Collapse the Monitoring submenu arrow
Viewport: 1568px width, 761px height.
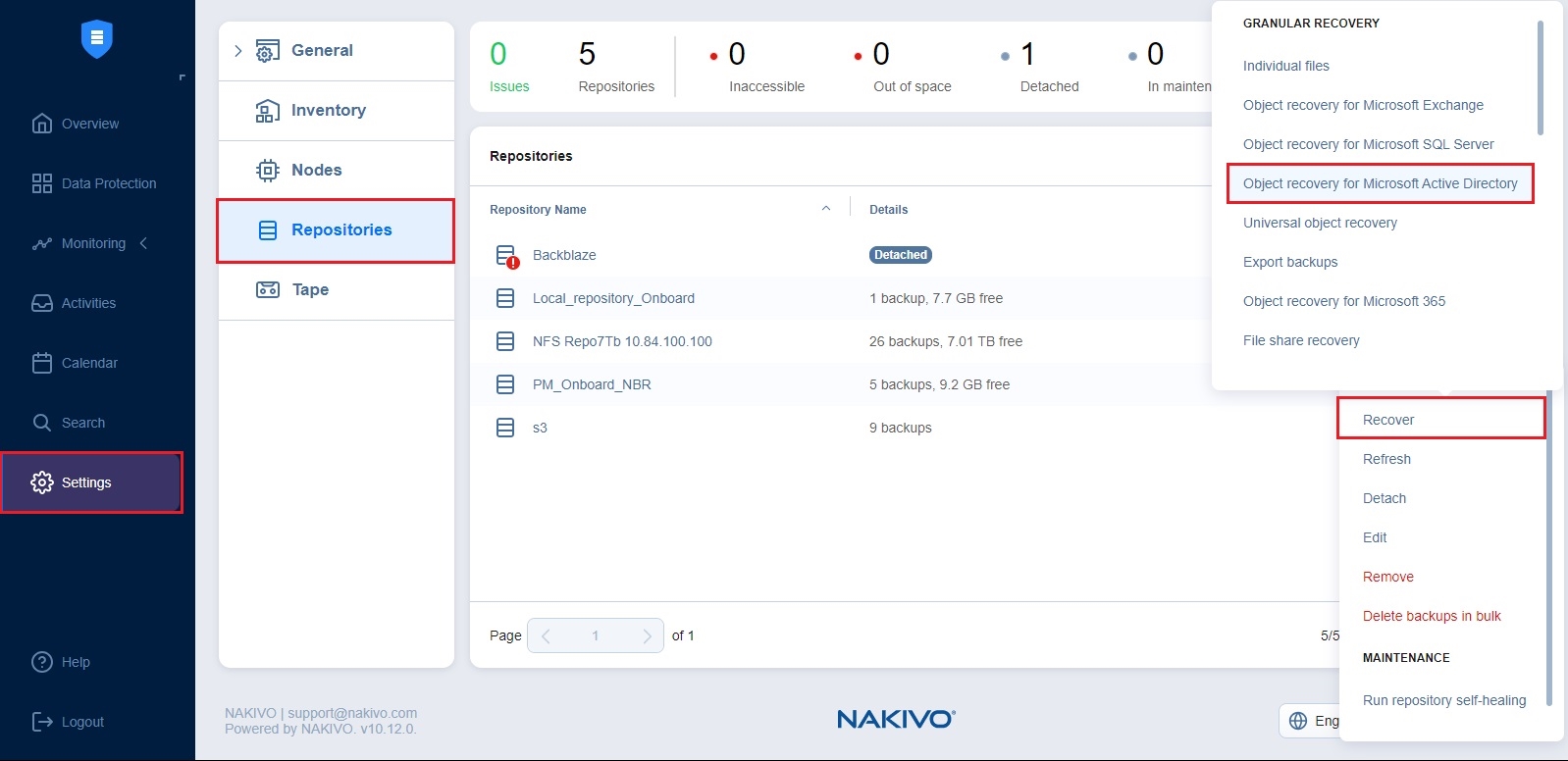[x=144, y=243]
